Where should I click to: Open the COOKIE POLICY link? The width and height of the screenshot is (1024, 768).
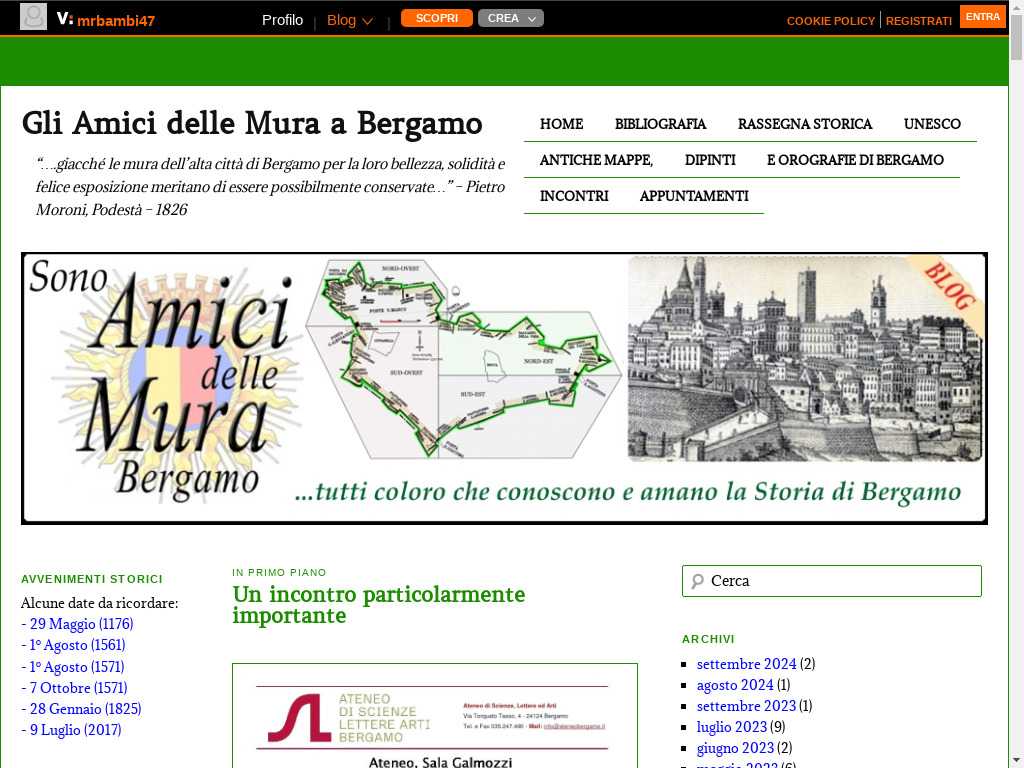(831, 21)
